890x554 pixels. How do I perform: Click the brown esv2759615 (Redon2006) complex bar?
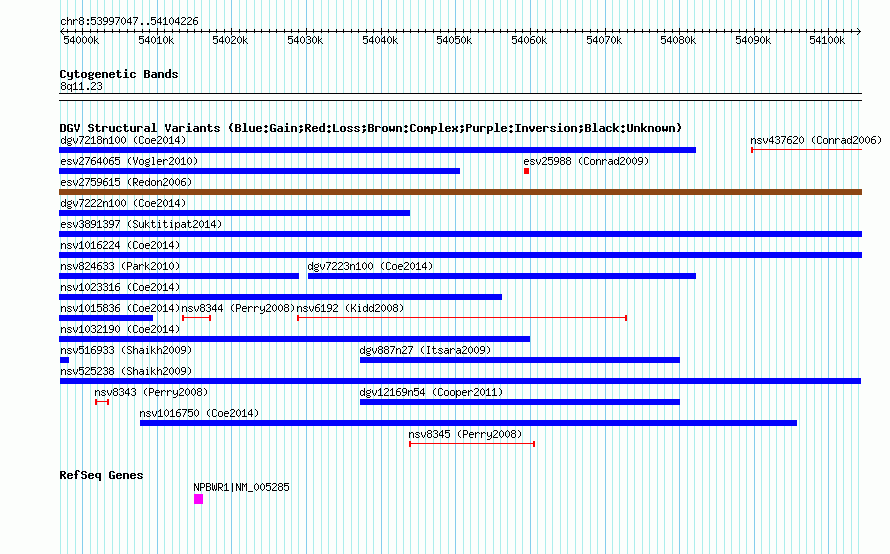point(460,192)
